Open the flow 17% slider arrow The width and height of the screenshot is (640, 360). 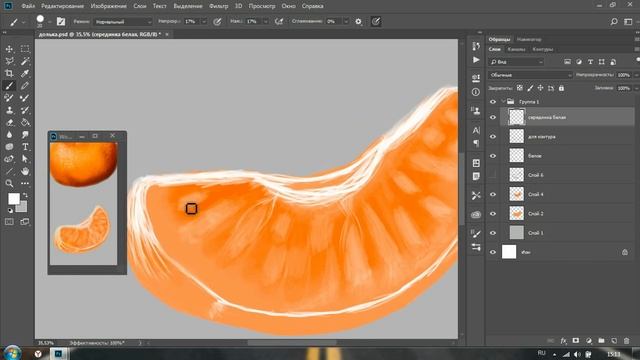265,22
